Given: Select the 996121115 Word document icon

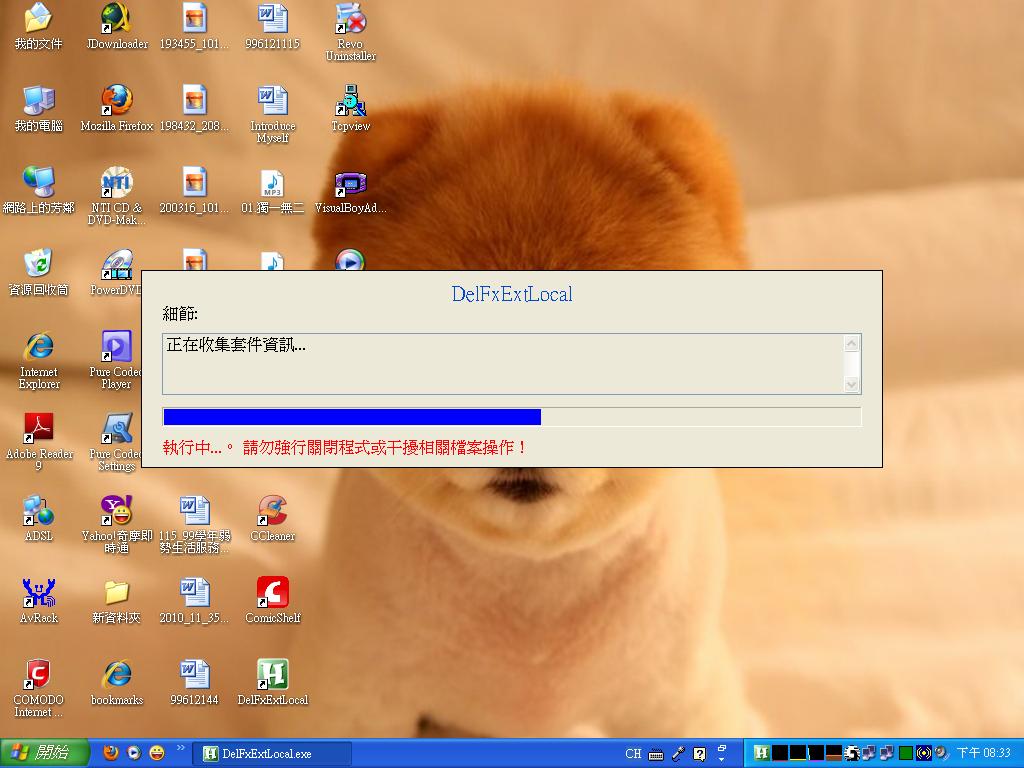Looking at the screenshot, I should (272, 27).
